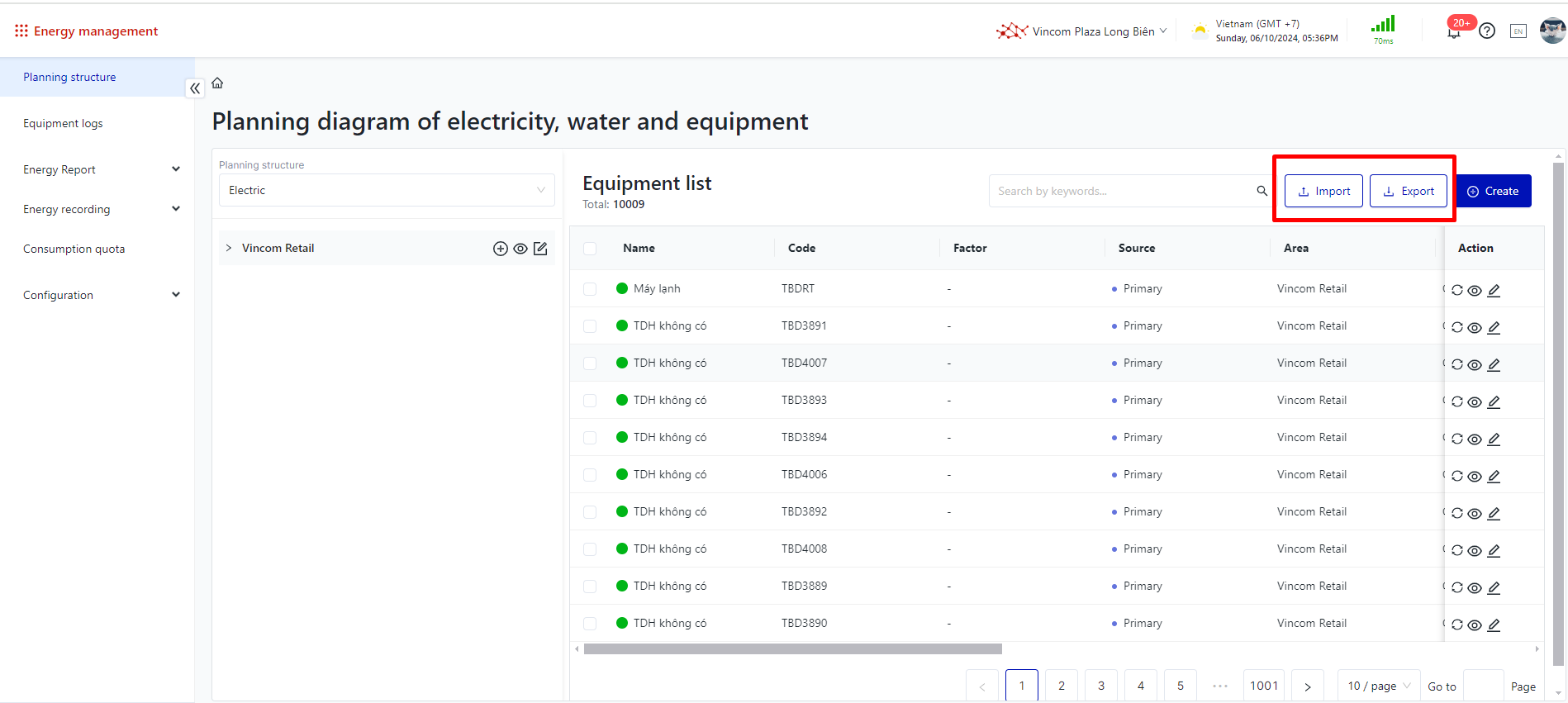The image size is (1568, 703).
Task: Click add icon on Vincom Retail node
Action: (x=500, y=249)
